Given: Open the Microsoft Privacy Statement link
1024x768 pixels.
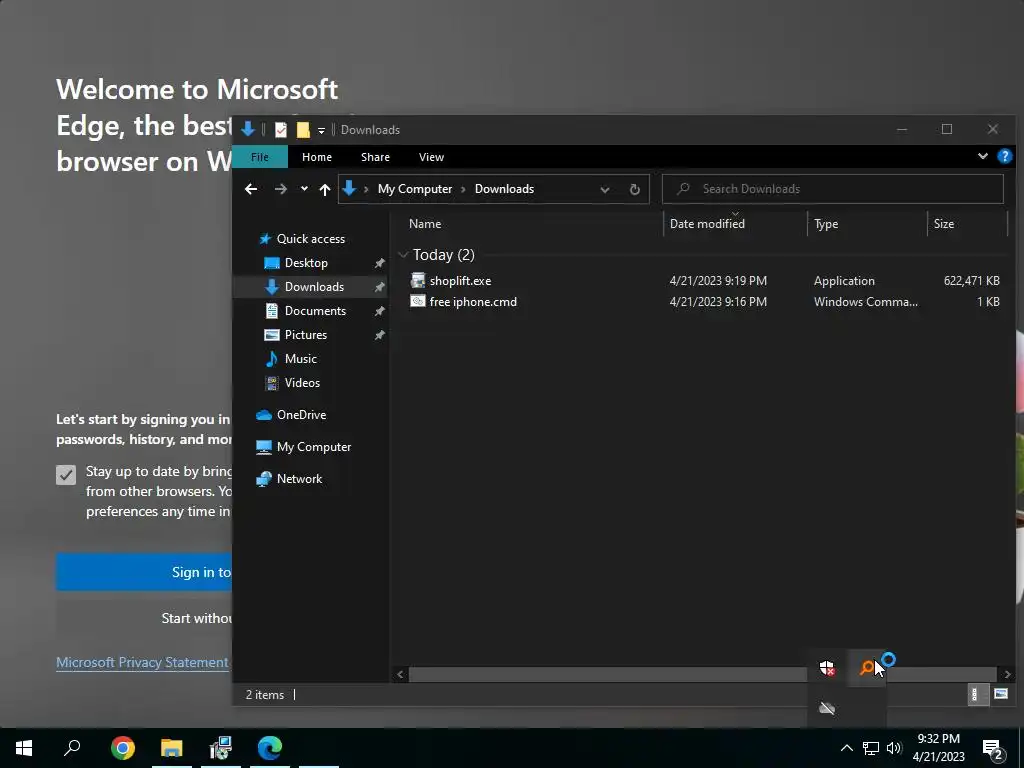Looking at the screenshot, I should coord(142,662).
